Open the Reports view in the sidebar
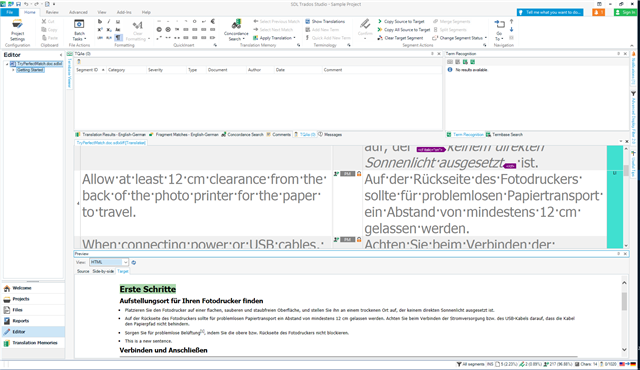Viewport: 640px width, 370px height. pos(33,321)
